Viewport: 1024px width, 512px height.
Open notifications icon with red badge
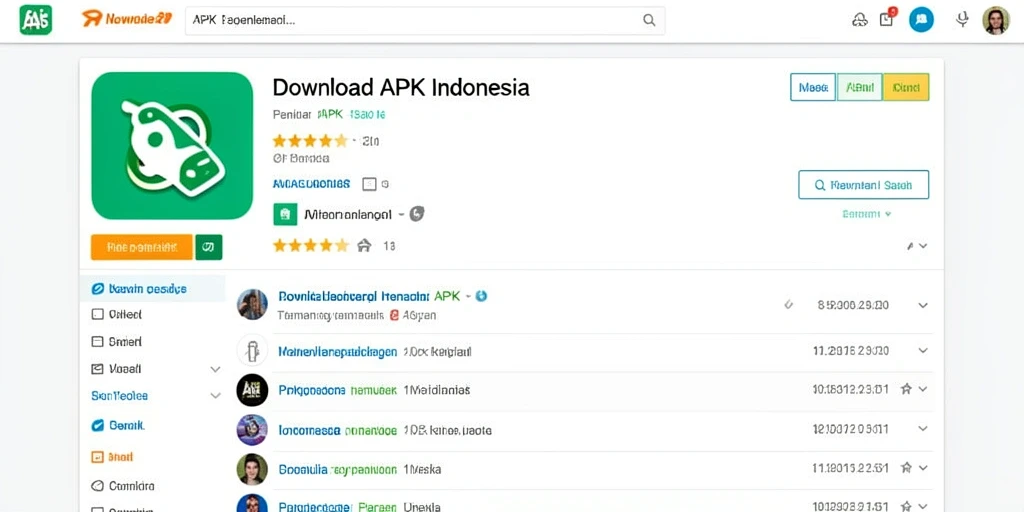[x=887, y=18]
